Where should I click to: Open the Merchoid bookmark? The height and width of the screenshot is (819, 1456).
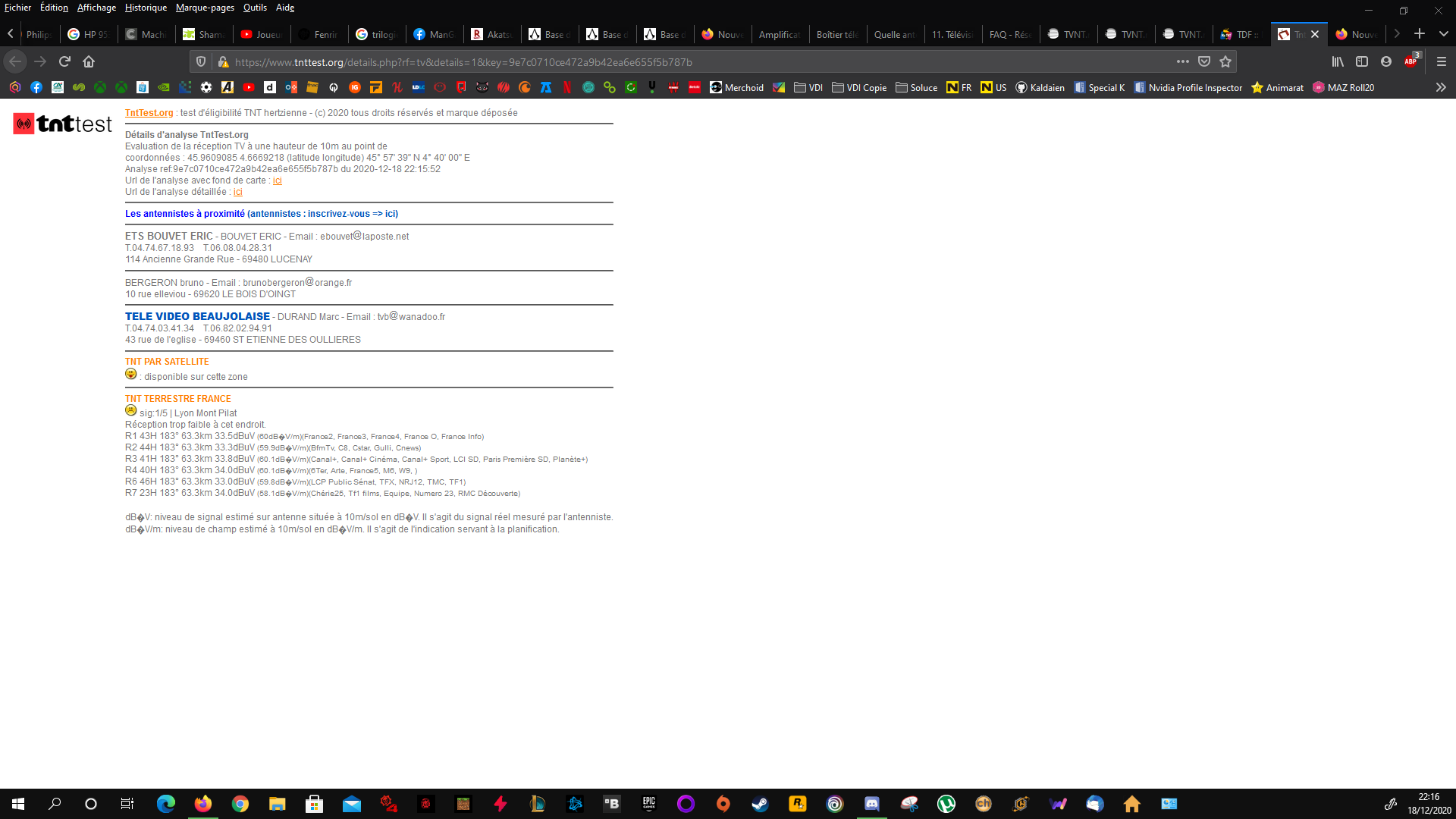pos(736,87)
